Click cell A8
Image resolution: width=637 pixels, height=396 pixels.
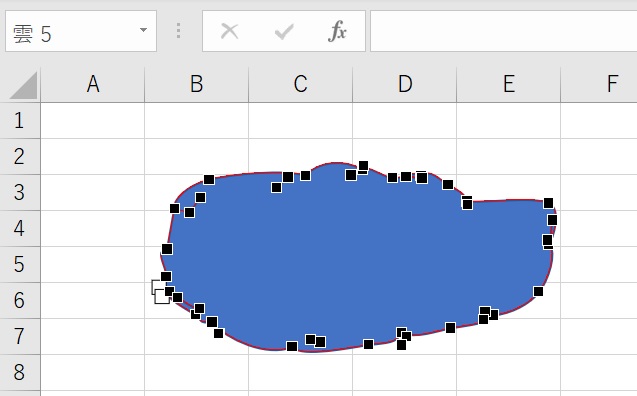tap(93, 372)
